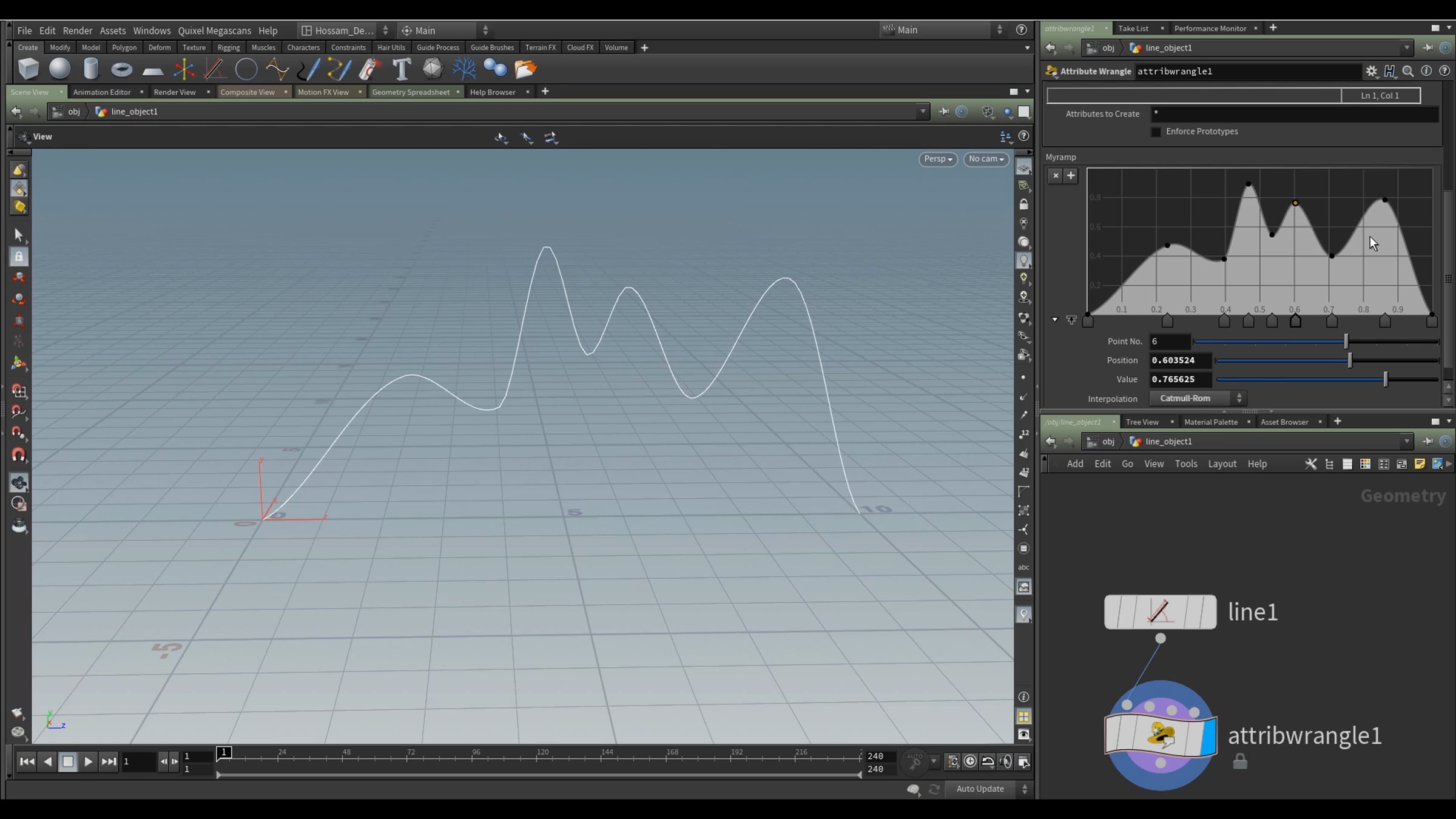Click the current frame number field
1456x819 pixels.
138,762
